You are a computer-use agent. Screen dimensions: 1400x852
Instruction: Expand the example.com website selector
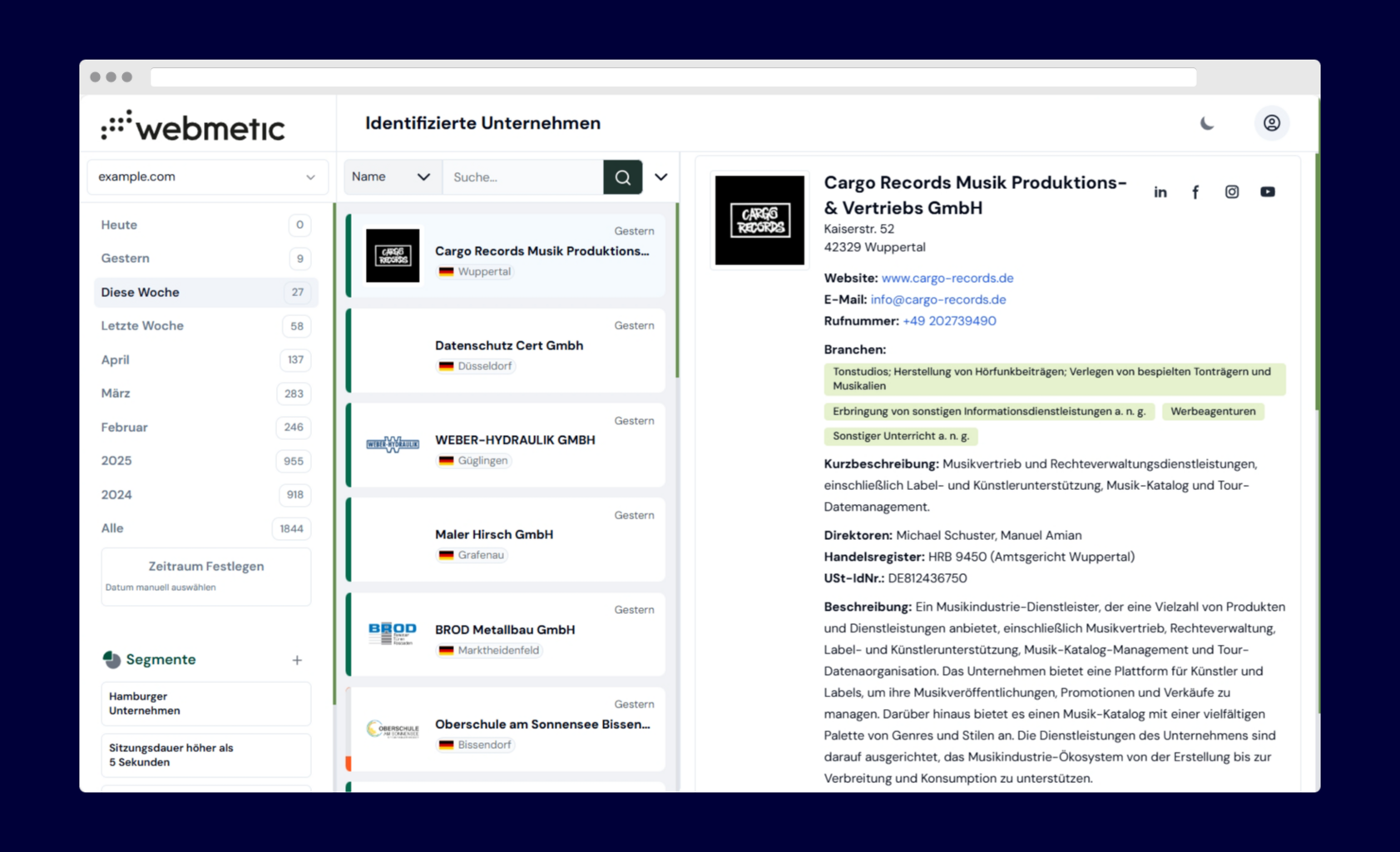207,177
